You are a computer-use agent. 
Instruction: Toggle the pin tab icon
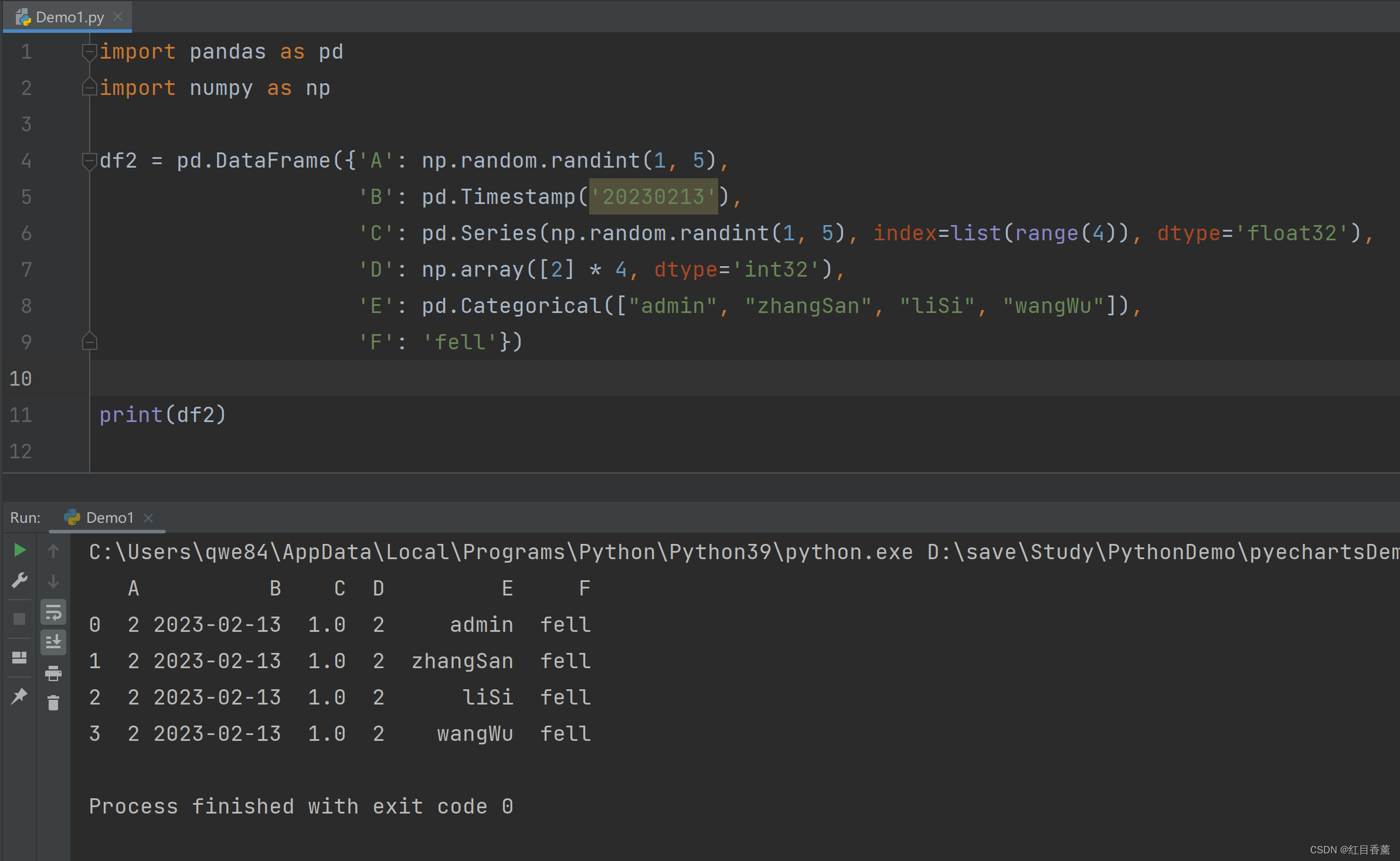[19, 696]
